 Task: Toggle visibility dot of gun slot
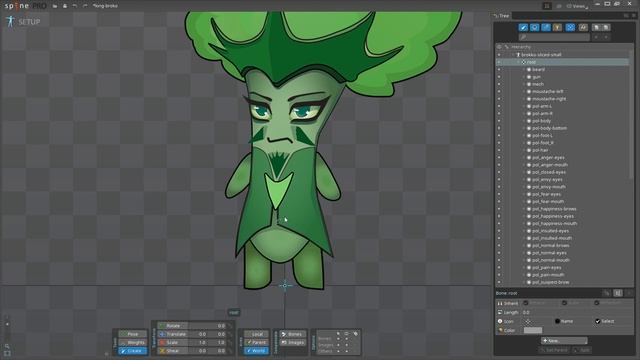click(x=499, y=77)
